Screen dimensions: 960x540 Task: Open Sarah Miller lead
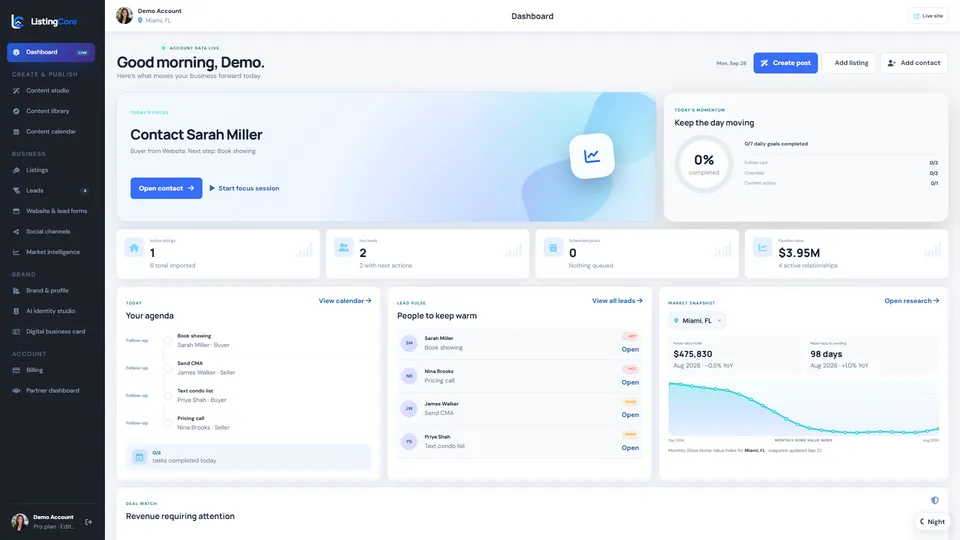point(630,350)
